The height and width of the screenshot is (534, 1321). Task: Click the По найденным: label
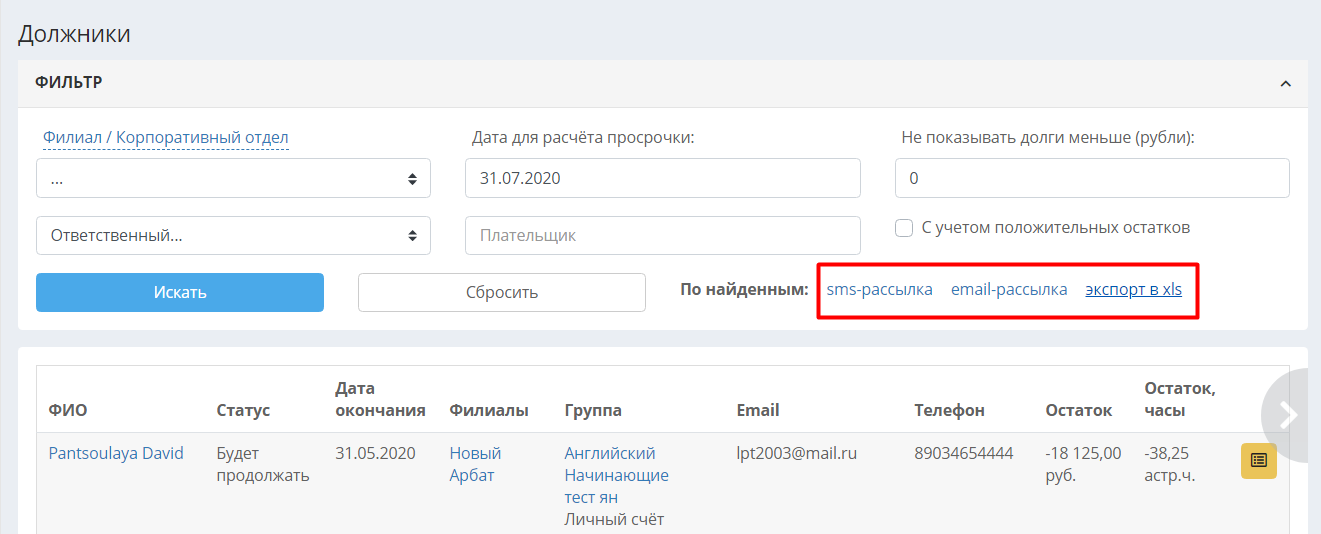pos(744,290)
